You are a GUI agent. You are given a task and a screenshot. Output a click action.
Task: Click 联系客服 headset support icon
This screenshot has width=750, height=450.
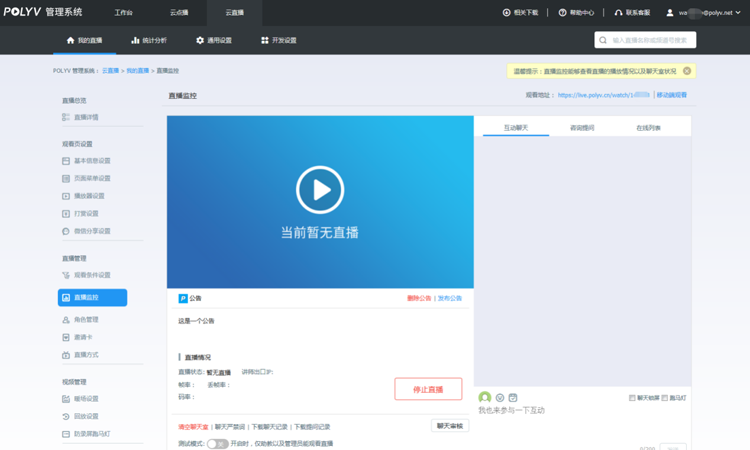pos(618,13)
